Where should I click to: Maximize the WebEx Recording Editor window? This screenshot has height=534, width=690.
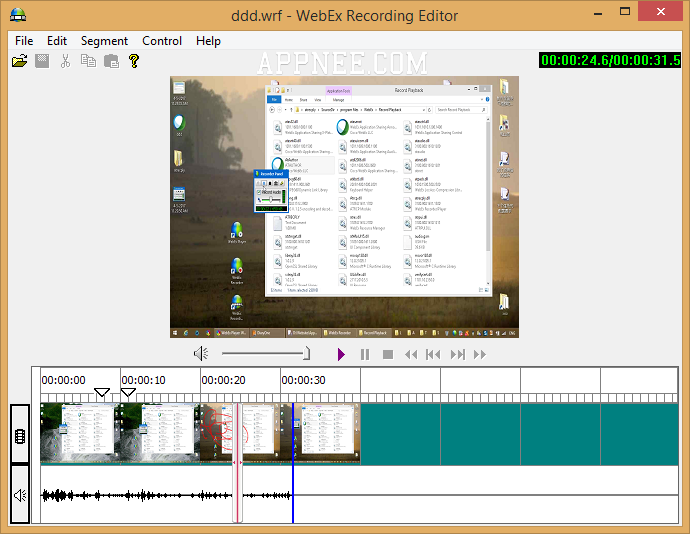(625, 12)
